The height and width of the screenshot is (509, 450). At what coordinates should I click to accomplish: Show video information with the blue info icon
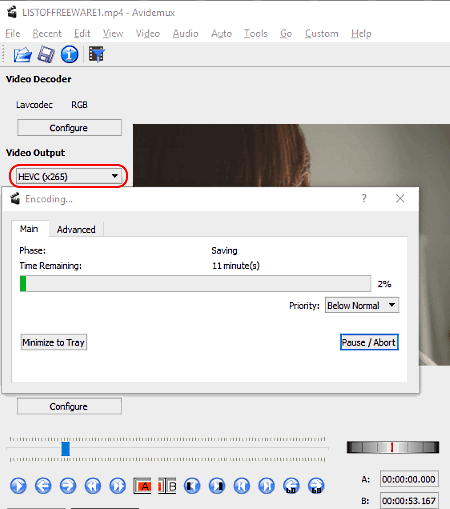tap(69, 54)
